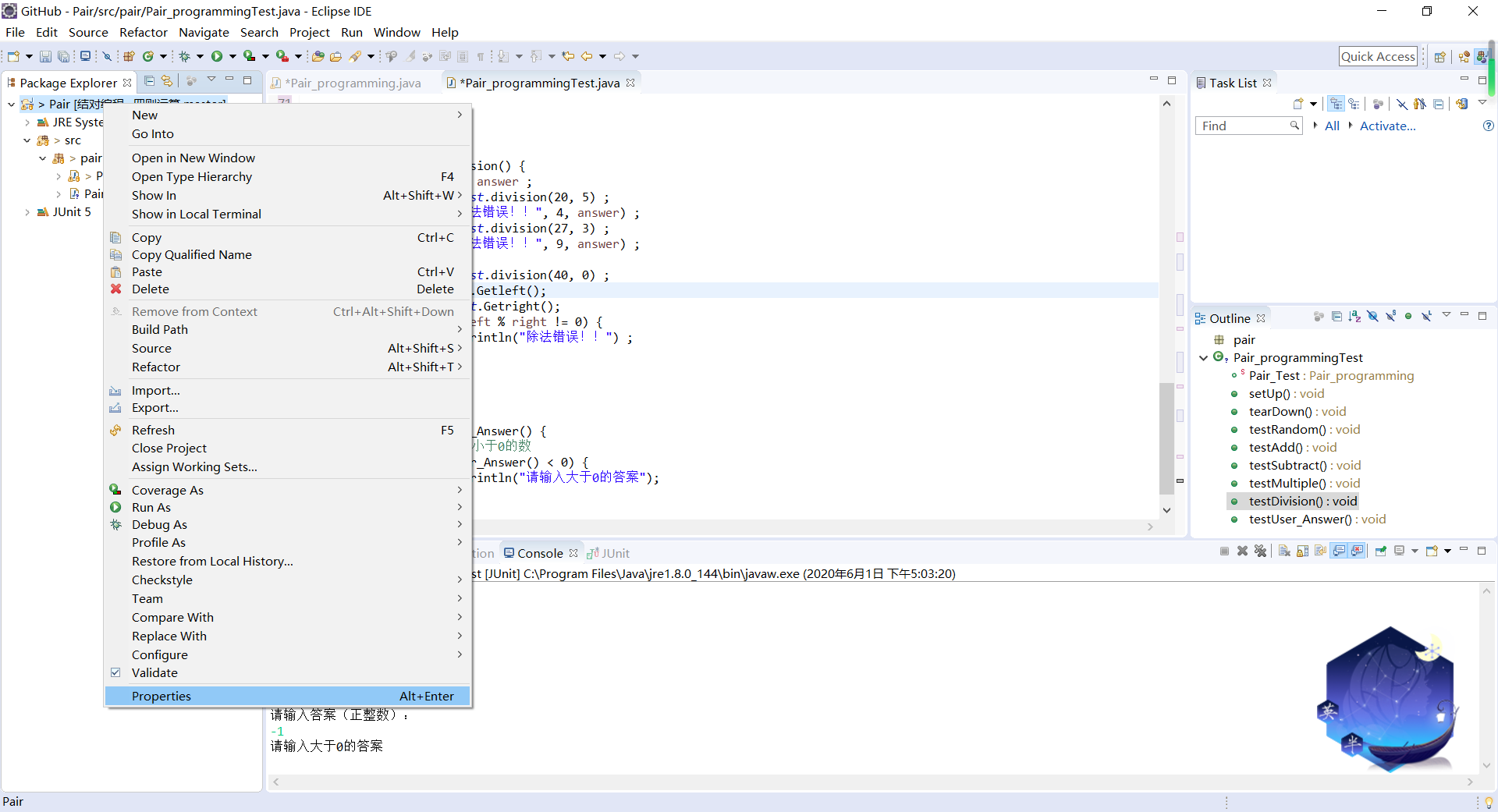Click the New Java Package toolbar icon
Viewport: 1498px width, 812px height.
(130, 56)
